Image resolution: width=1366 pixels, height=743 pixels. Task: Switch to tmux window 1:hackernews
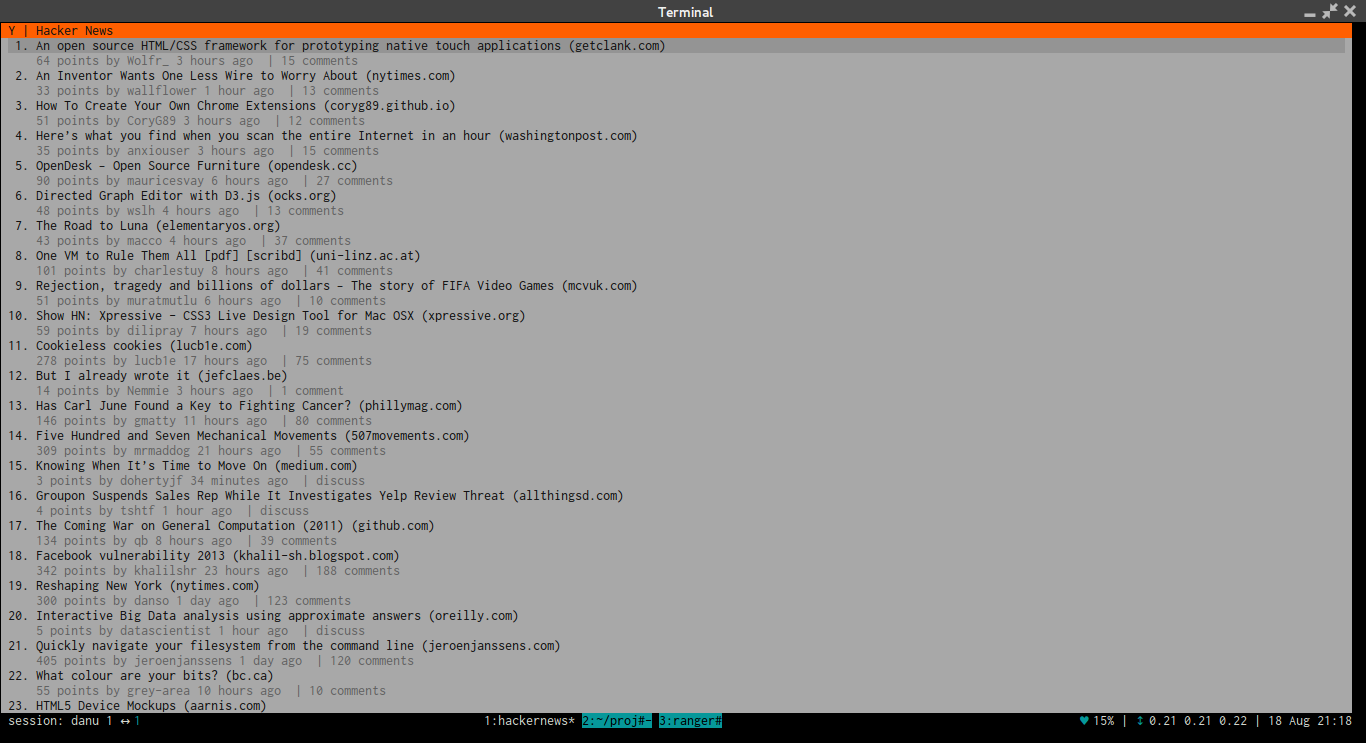click(x=529, y=721)
